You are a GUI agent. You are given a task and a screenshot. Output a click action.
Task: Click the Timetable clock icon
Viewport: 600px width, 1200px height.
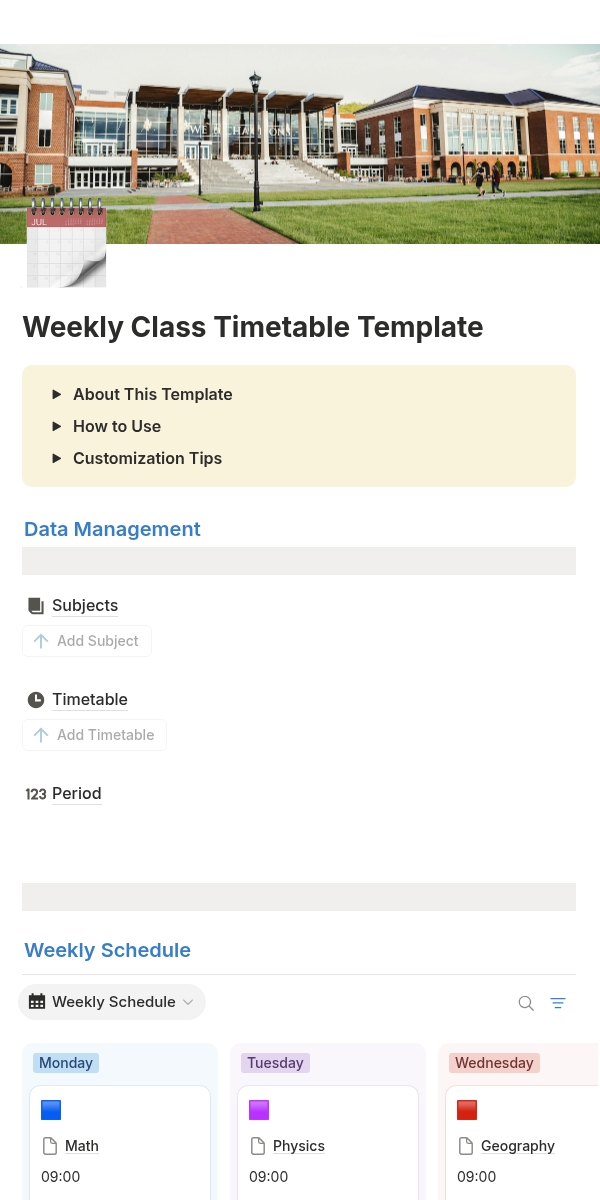[36, 700]
